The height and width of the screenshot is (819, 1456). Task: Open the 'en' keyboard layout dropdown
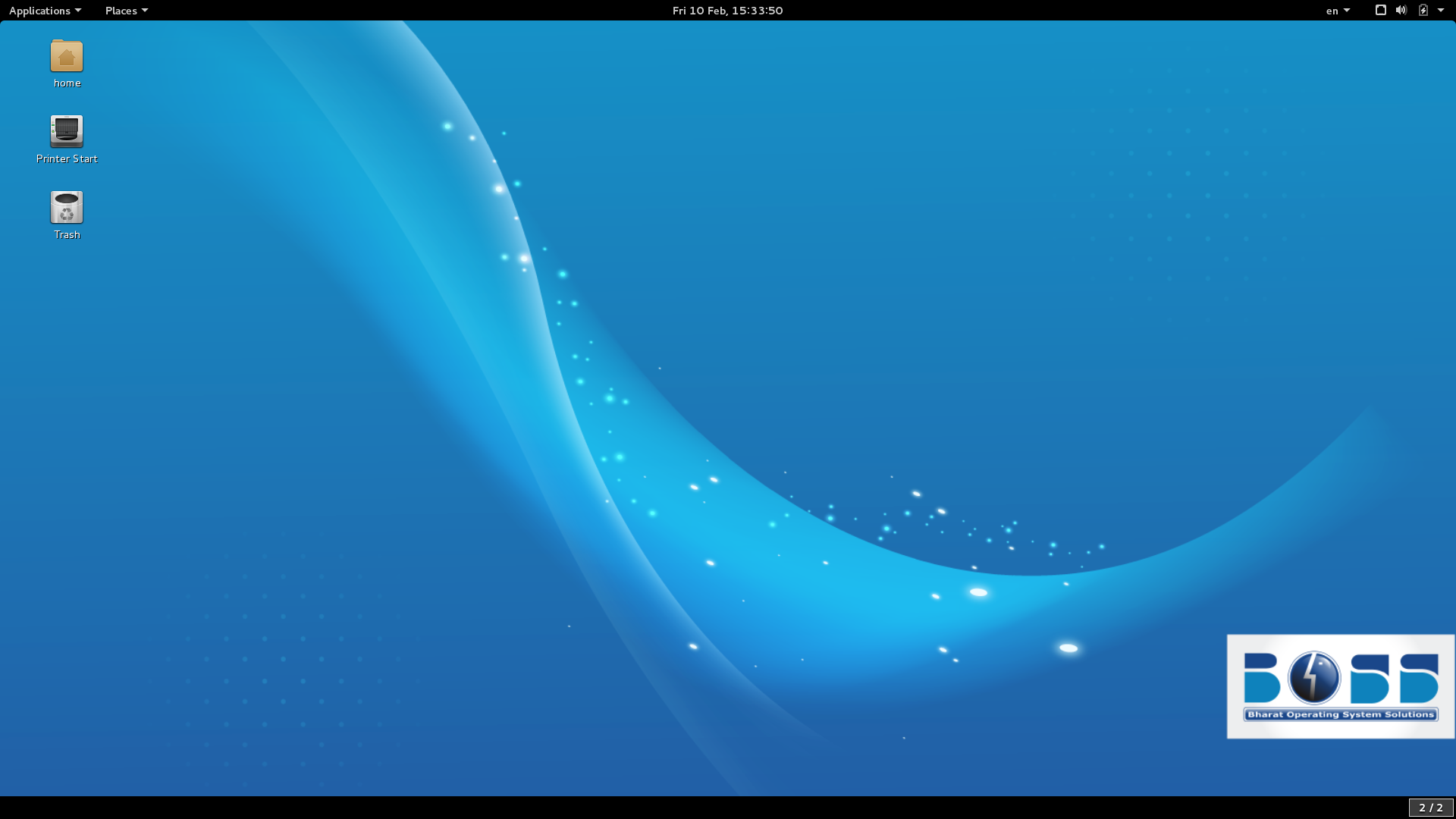(1338, 11)
